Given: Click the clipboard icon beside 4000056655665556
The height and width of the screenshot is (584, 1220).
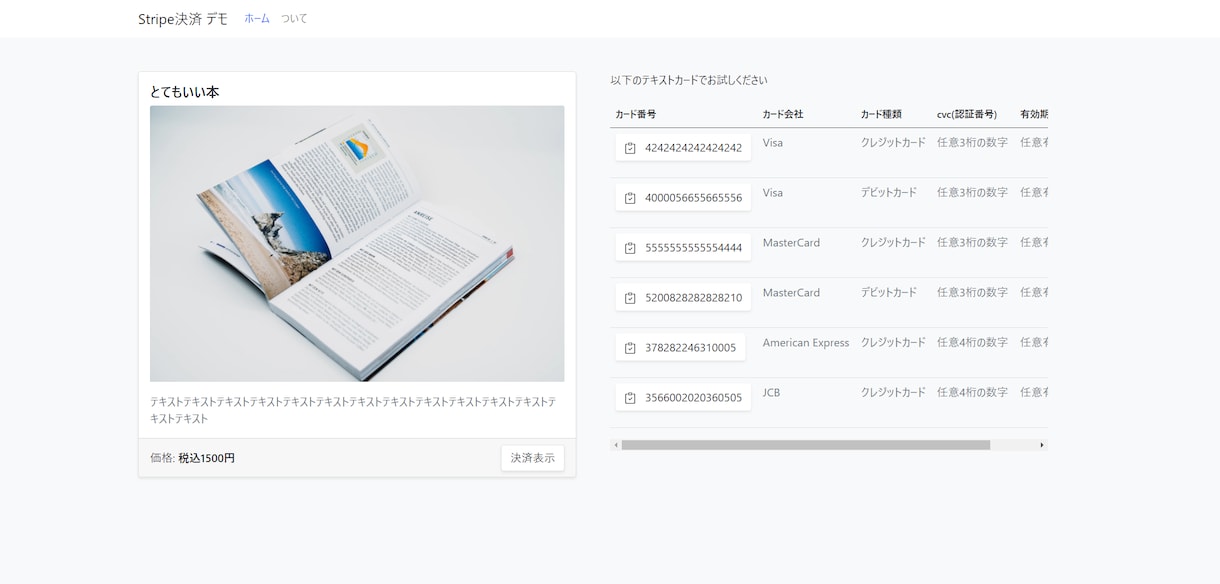Looking at the screenshot, I should (630, 198).
